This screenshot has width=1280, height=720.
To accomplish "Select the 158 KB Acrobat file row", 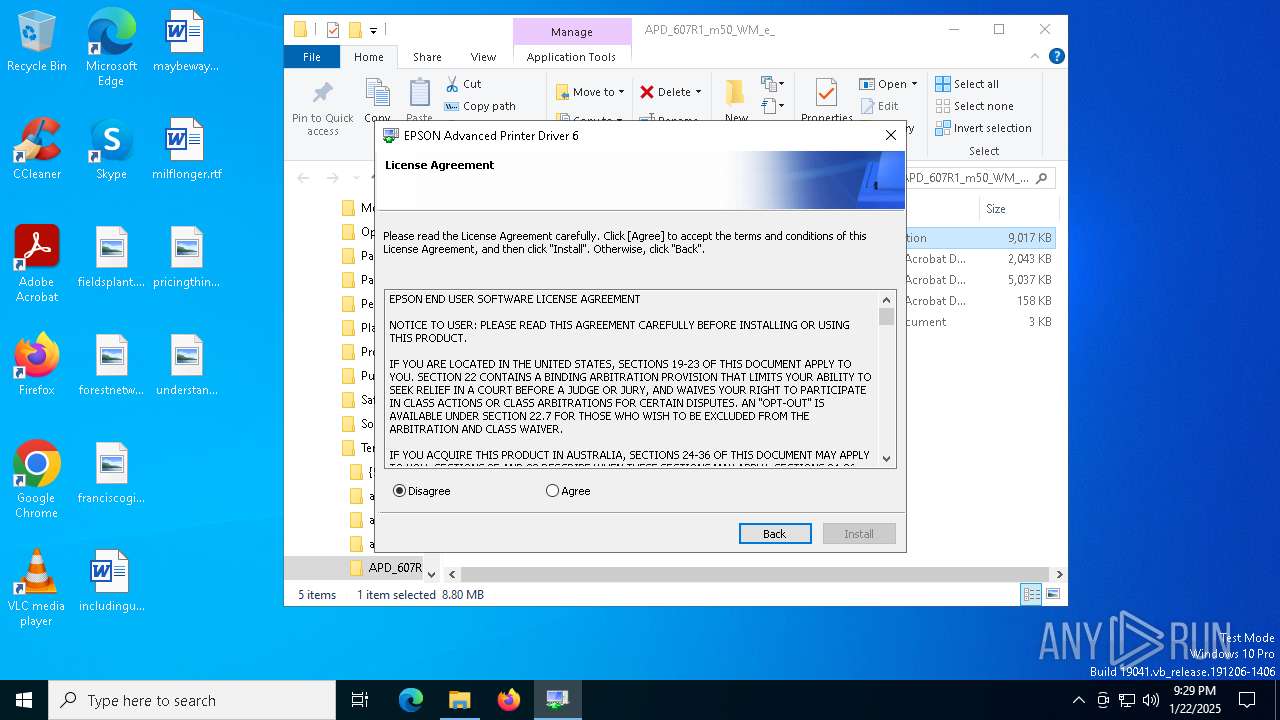I will [x=979, y=301].
